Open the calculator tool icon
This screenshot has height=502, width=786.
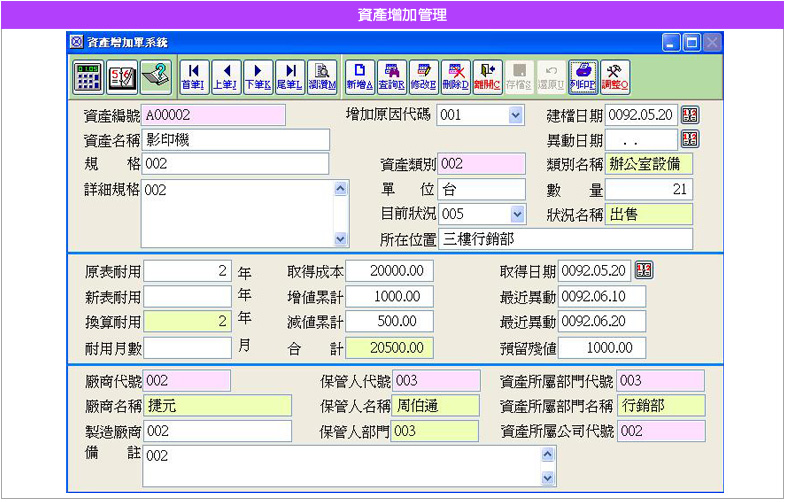88,75
